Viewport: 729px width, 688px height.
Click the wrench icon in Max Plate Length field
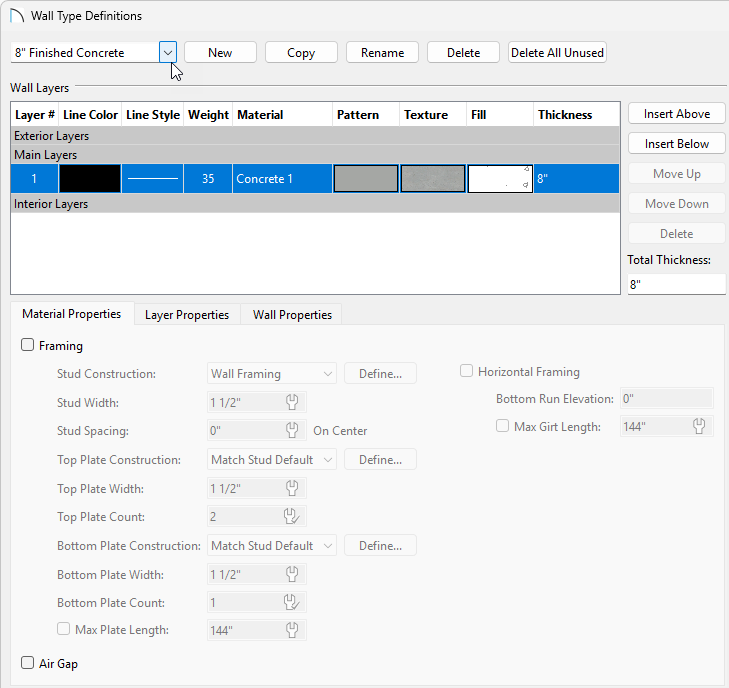292,630
